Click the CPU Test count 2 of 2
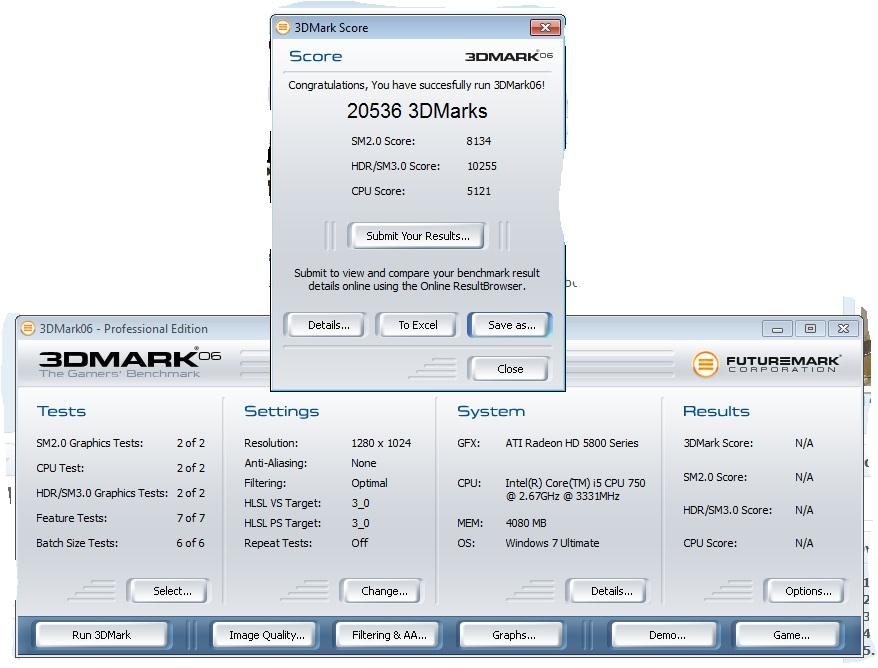This screenshot has height=668, width=878. click(190, 468)
